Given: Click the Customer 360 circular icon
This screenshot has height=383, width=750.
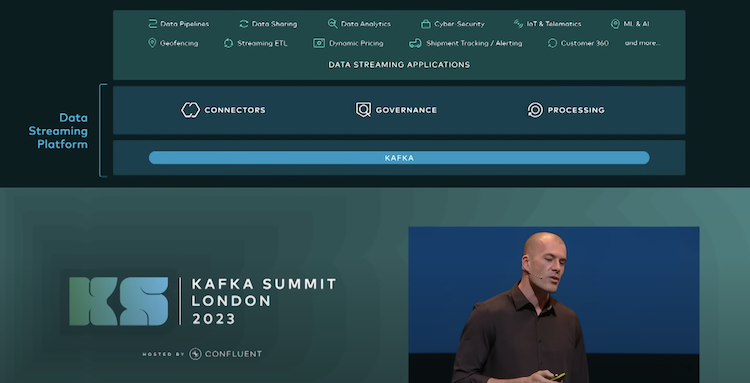Looking at the screenshot, I should (x=552, y=43).
